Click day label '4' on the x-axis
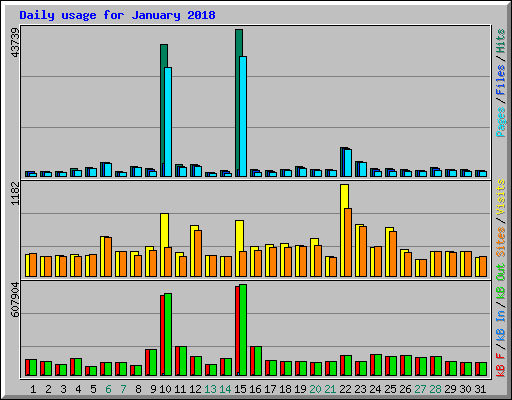 (x=78, y=389)
